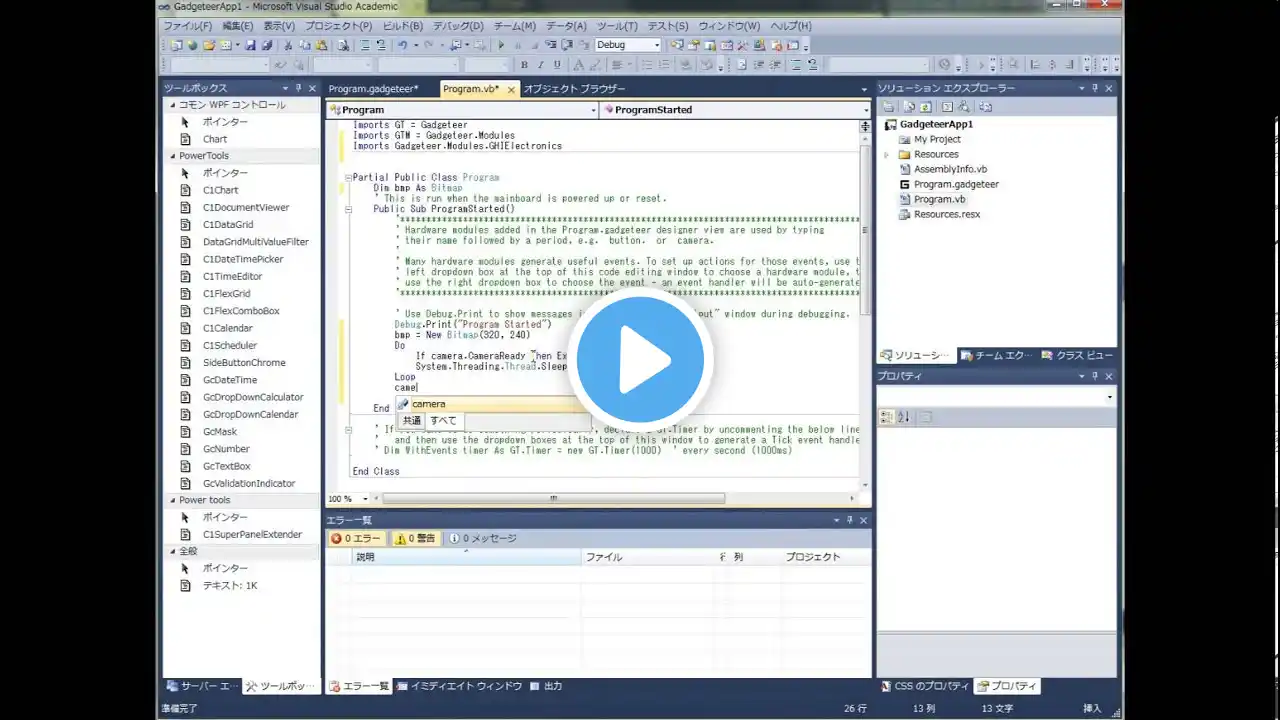This screenshot has width=1280, height=720.
Task: Open the ファイル(F) menu
Action: click(x=187, y=26)
